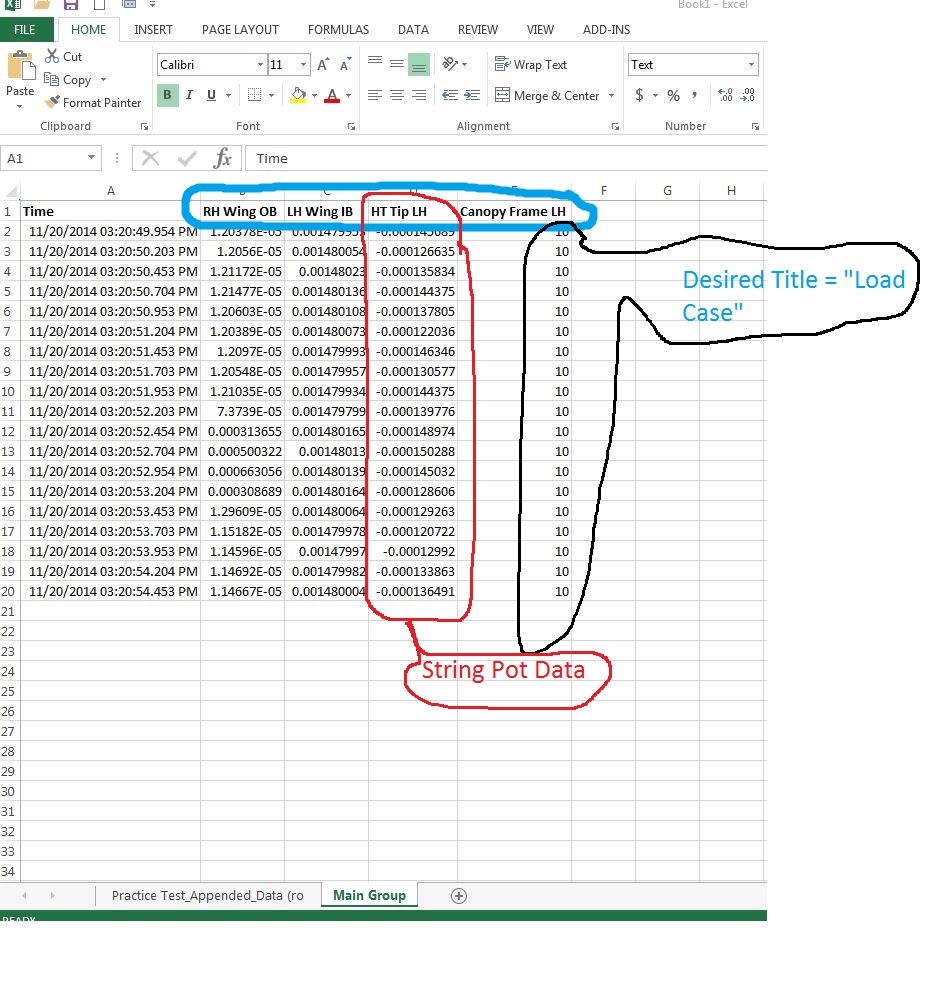
Task: Click Increase Font Size icon
Action: point(323,65)
